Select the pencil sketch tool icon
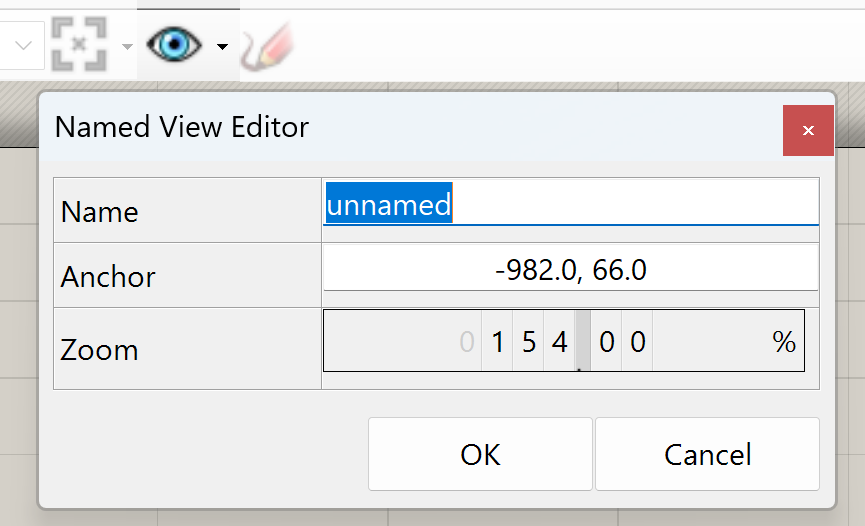This screenshot has height=526, width=865. click(264, 46)
